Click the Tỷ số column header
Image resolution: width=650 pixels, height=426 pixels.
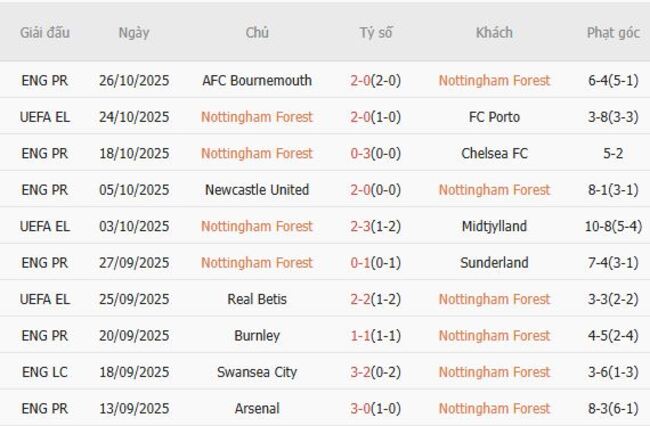(x=376, y=32)
